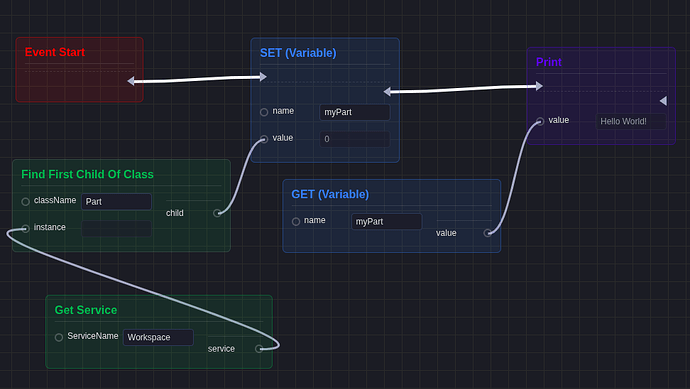Screen dimensions: 690x389
Task: Click the service output pin
Action: tap(259, 349)
